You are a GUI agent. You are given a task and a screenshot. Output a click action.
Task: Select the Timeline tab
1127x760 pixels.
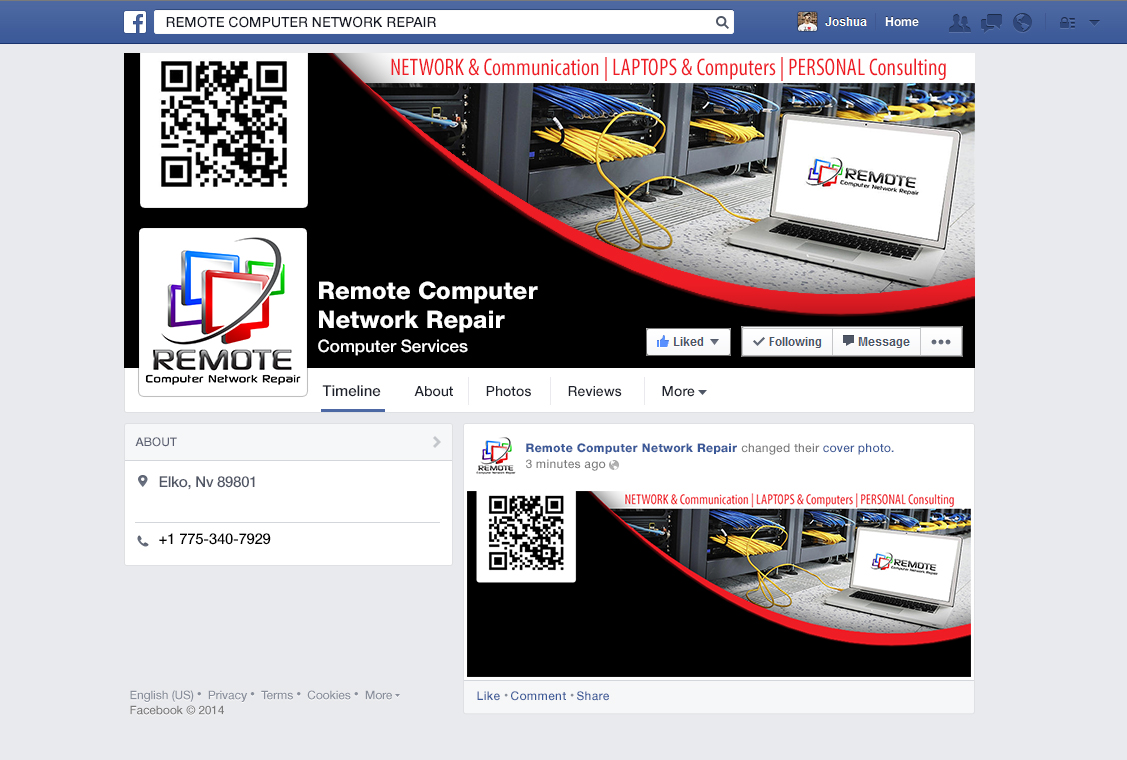[x=351, y=391]
